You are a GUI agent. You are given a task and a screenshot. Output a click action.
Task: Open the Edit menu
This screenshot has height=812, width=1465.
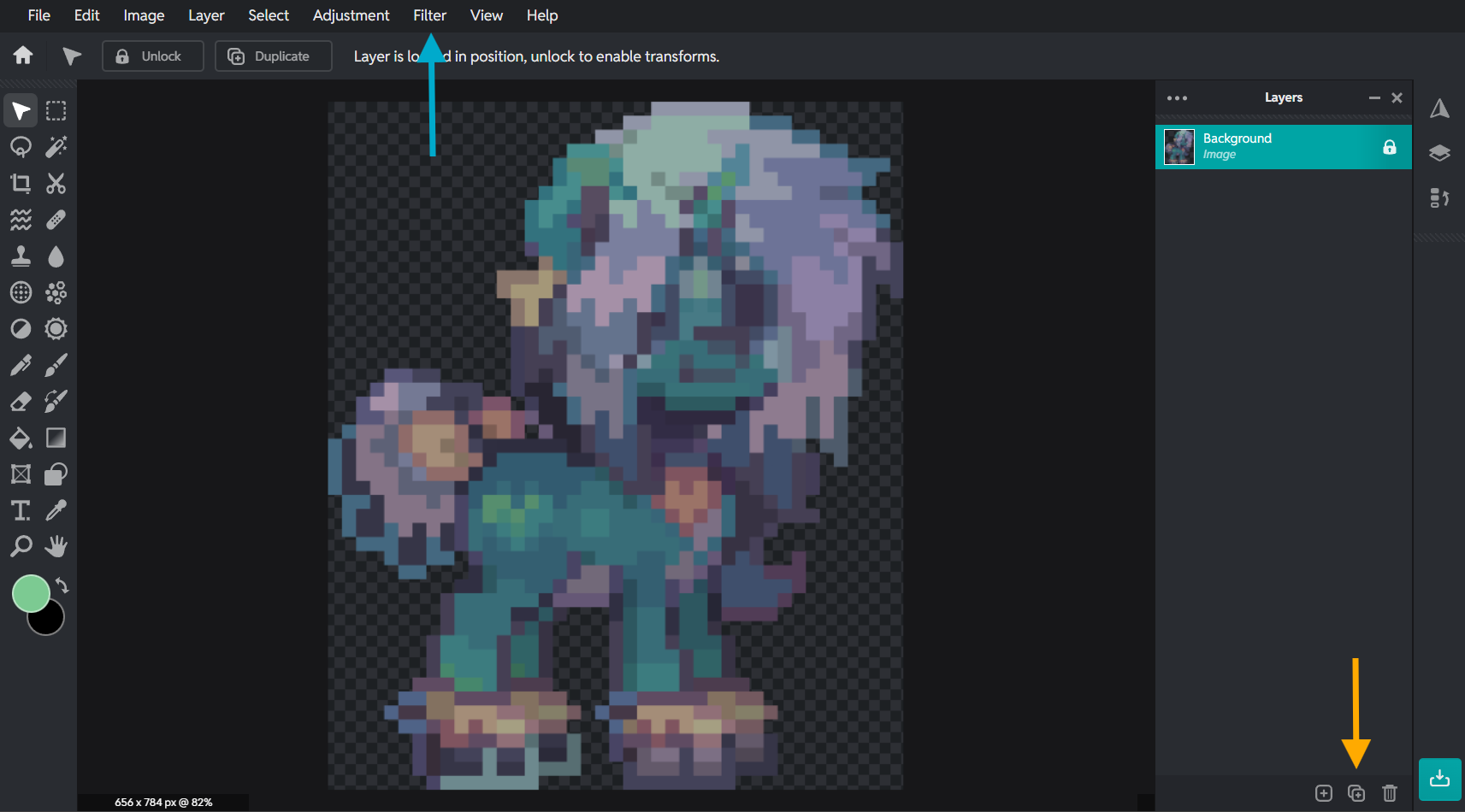pyautogui.click(x=87, y=15)
